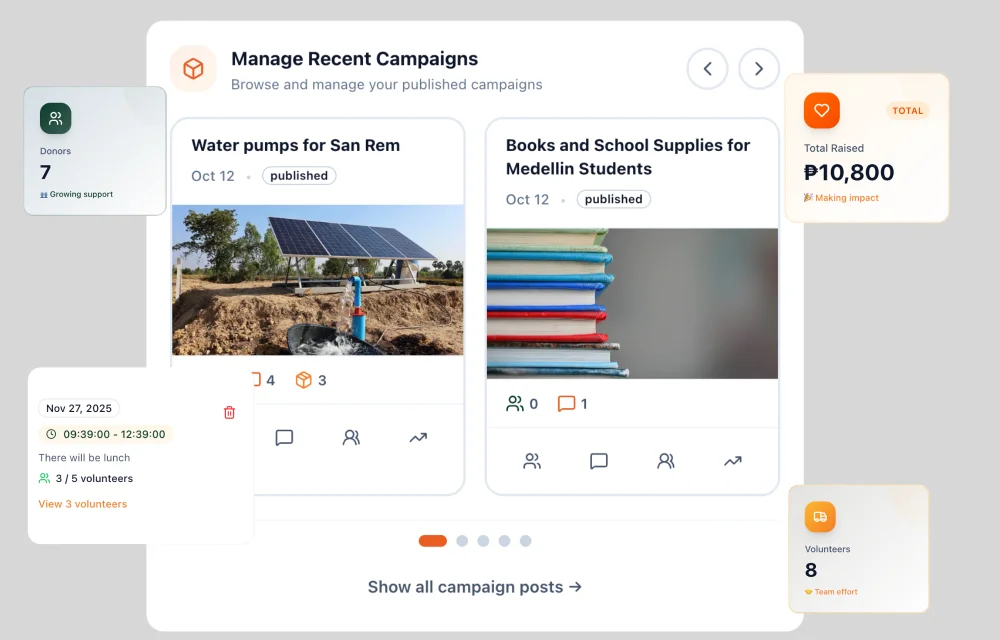Click Team effort label in Volunteers card

(x=835, y=592)
